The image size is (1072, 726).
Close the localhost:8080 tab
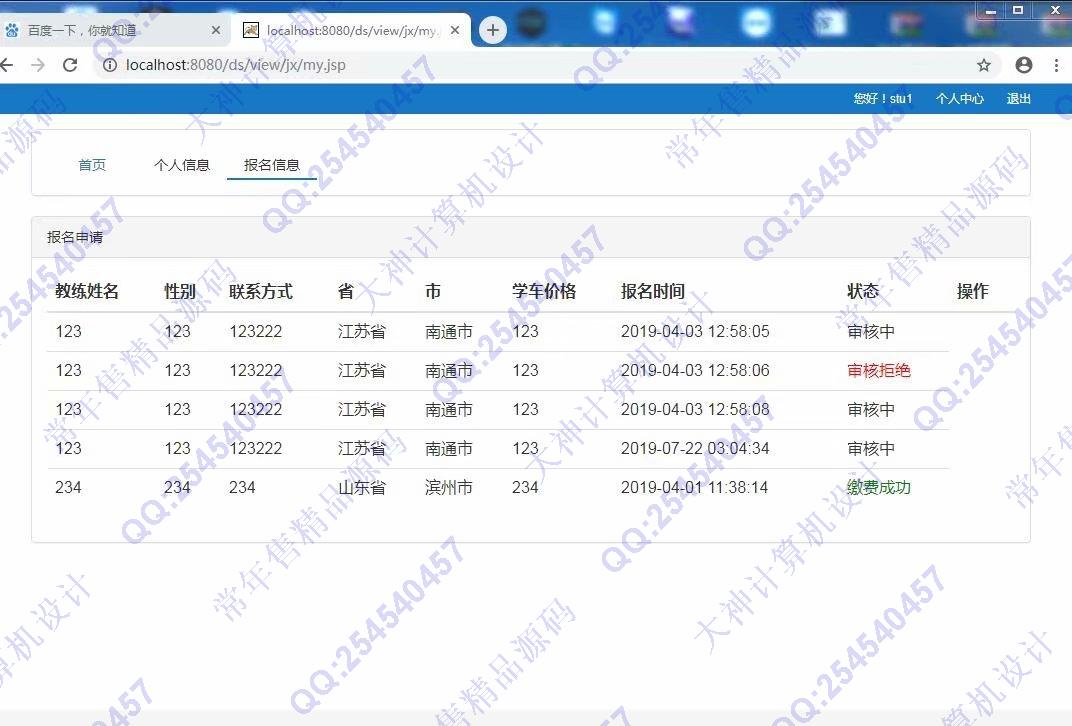[455, 30]
